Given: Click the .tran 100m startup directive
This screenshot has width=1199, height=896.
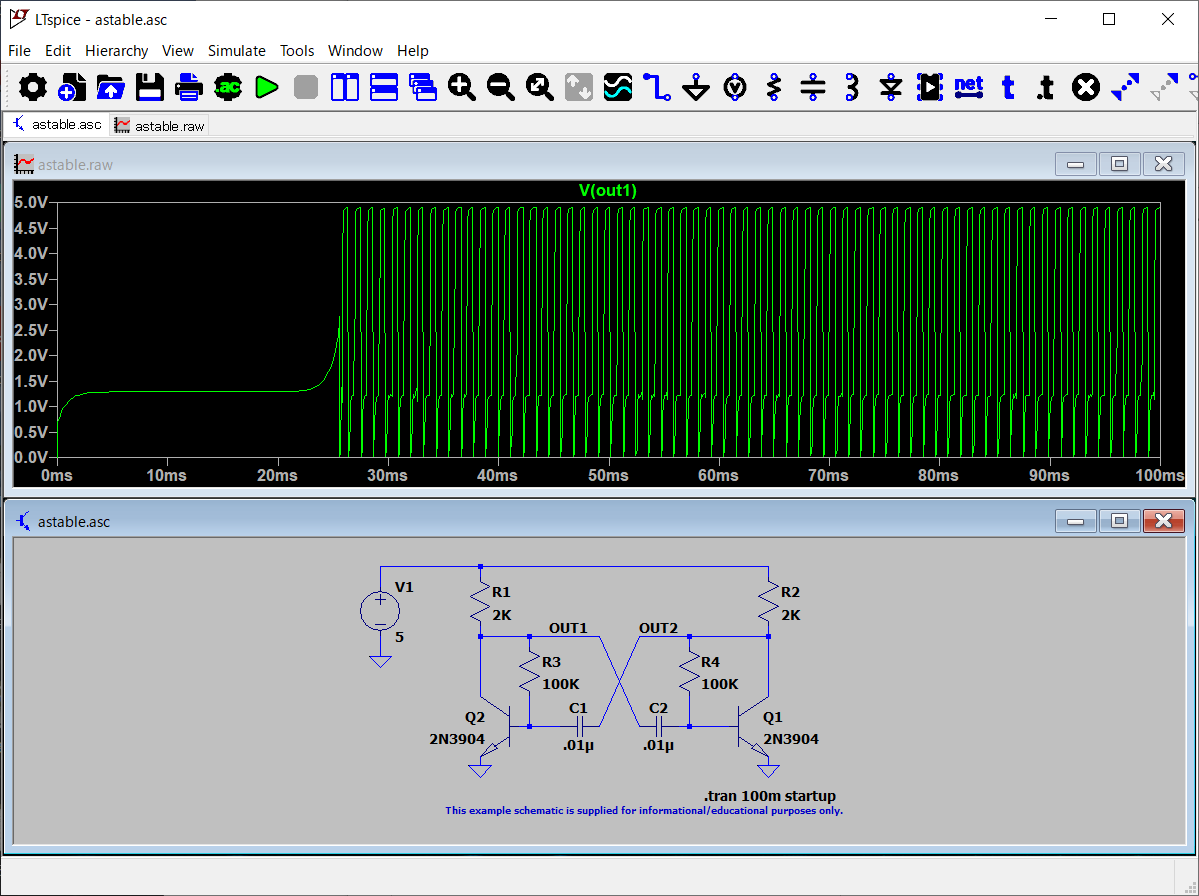Looking at the screenshot, I should point(769,796).
